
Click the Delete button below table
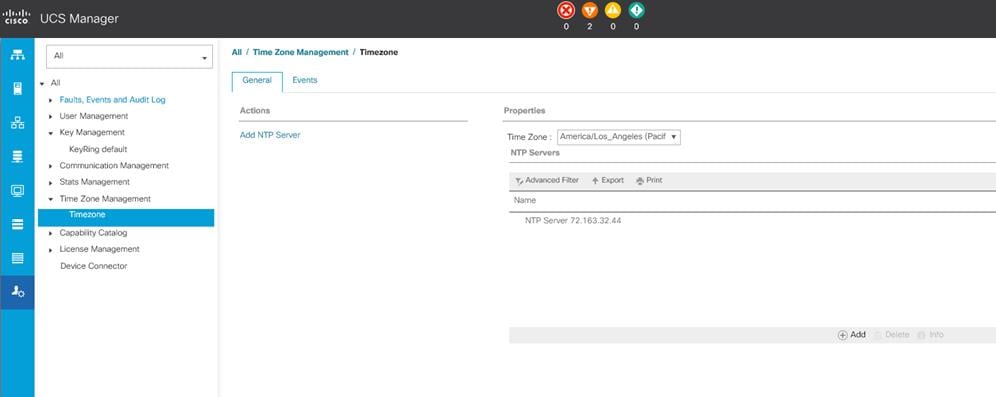[x=892, y=335]
